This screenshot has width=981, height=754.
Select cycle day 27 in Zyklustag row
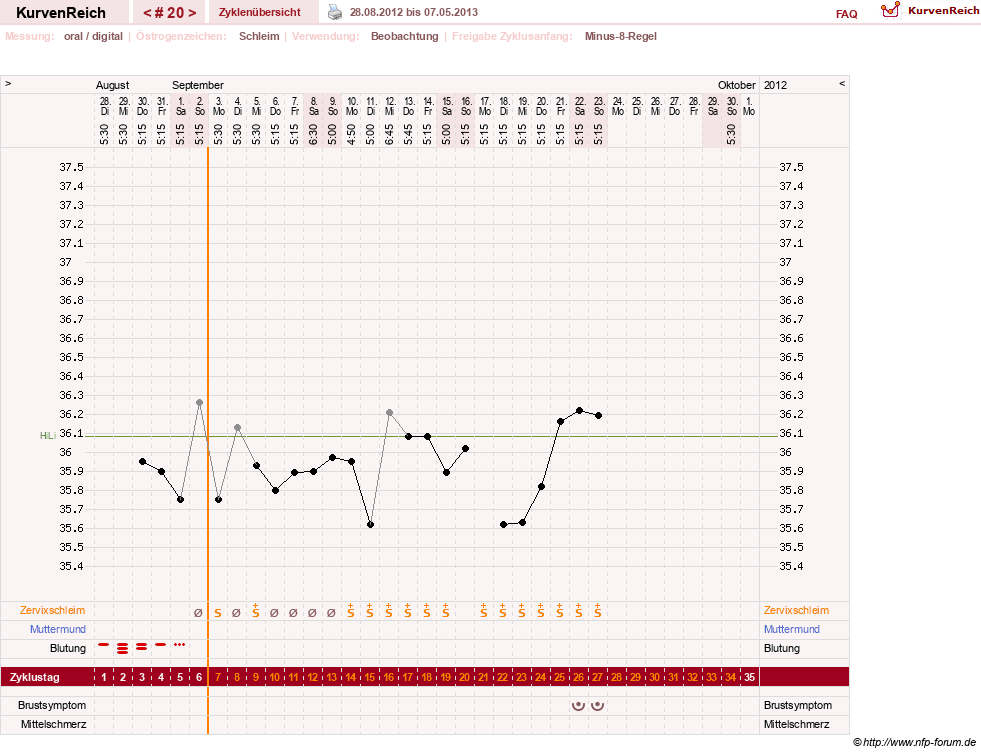[x=597, y=677]
